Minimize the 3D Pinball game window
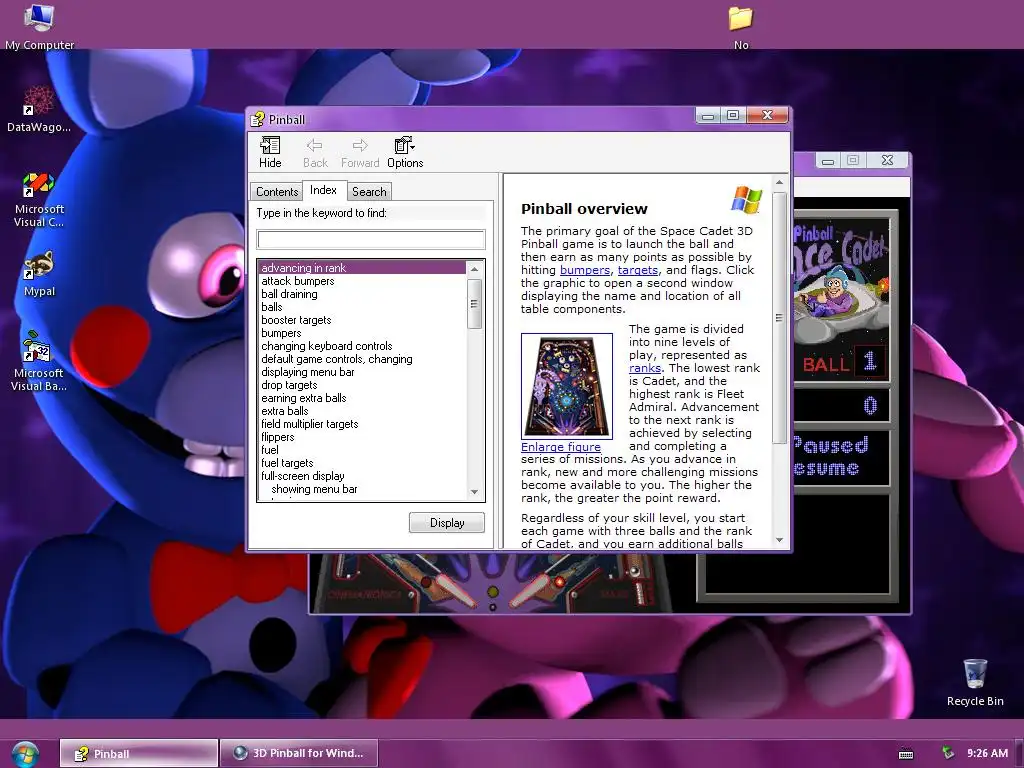The image size is (1024, 768). [828, 161]
